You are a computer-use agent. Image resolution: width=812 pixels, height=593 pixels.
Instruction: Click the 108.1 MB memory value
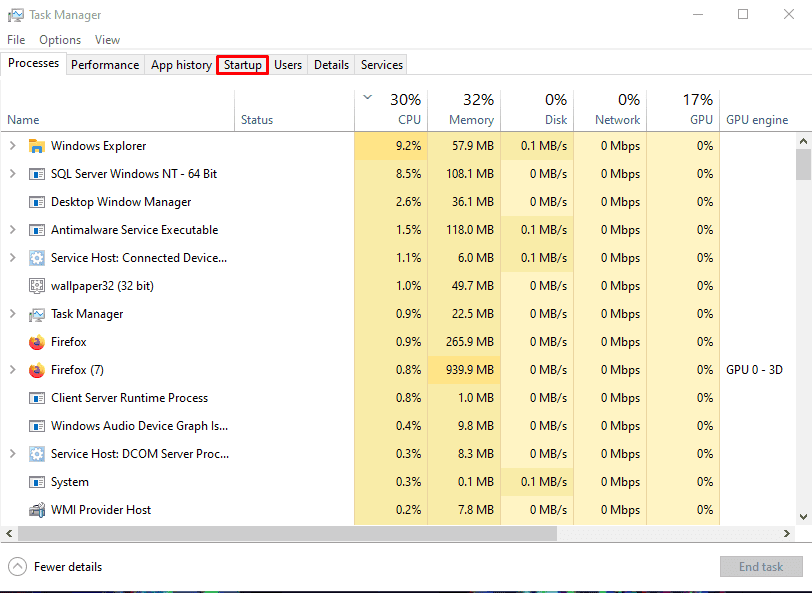[x=470, y=174]
